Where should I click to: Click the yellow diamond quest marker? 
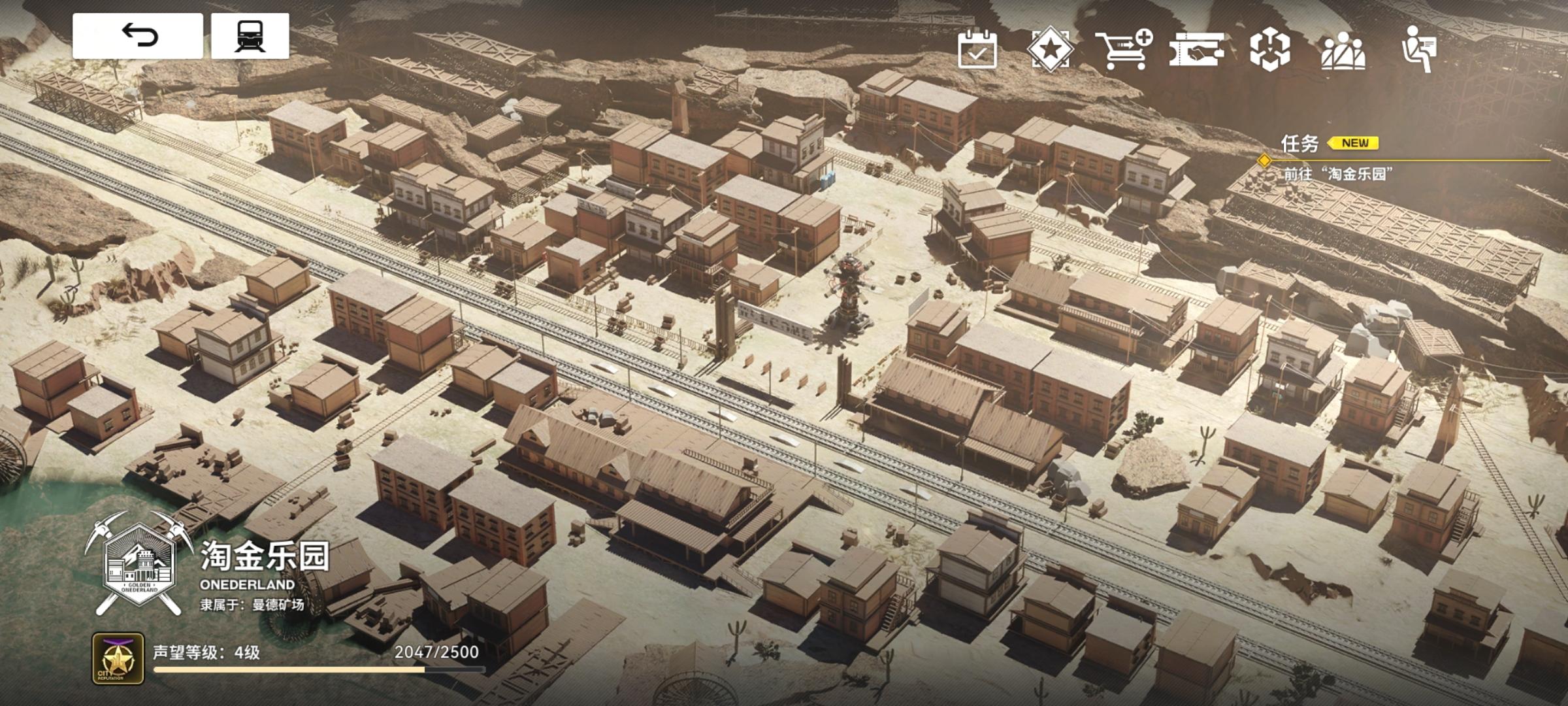click(1264, 160)
